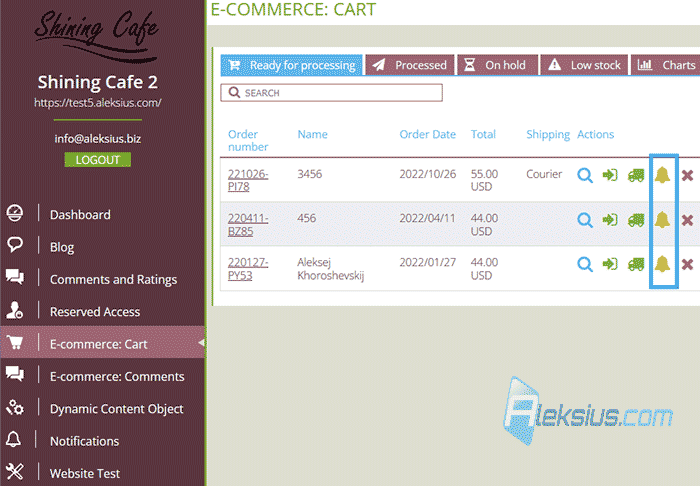Open the Charts tab

(666, 65)
